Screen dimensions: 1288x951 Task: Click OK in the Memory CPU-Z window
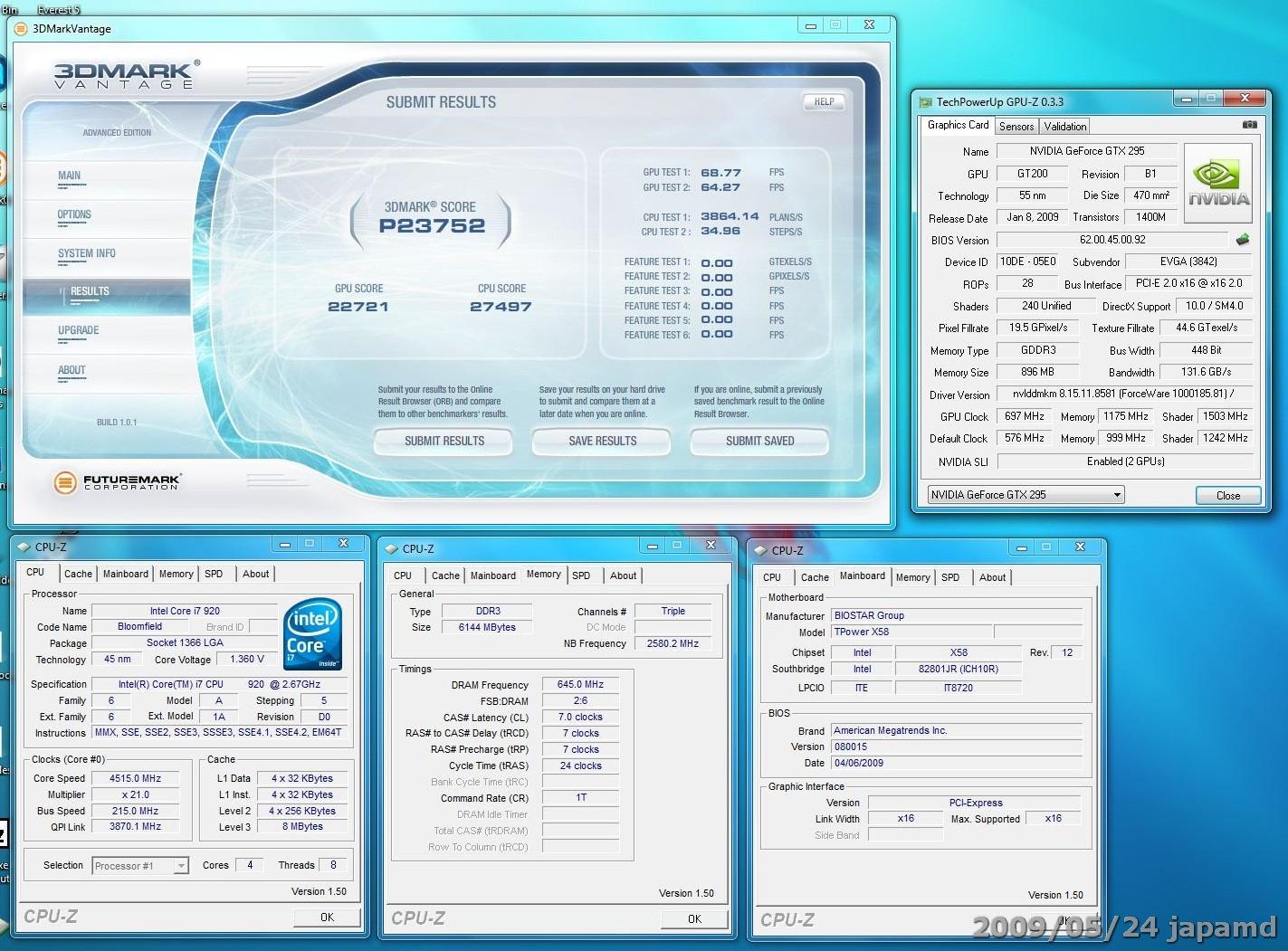694,918
